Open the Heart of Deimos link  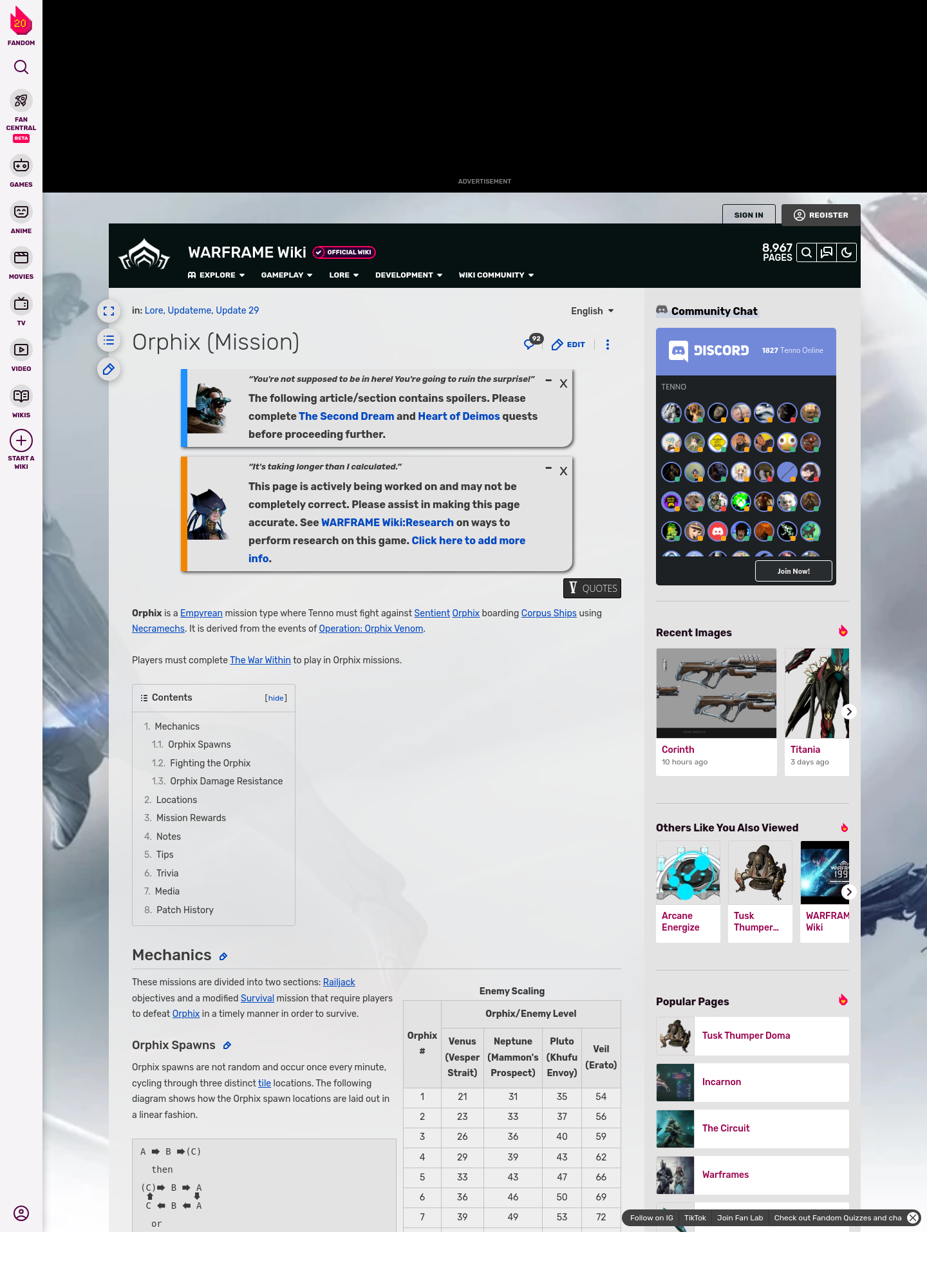tap(459, 416)
